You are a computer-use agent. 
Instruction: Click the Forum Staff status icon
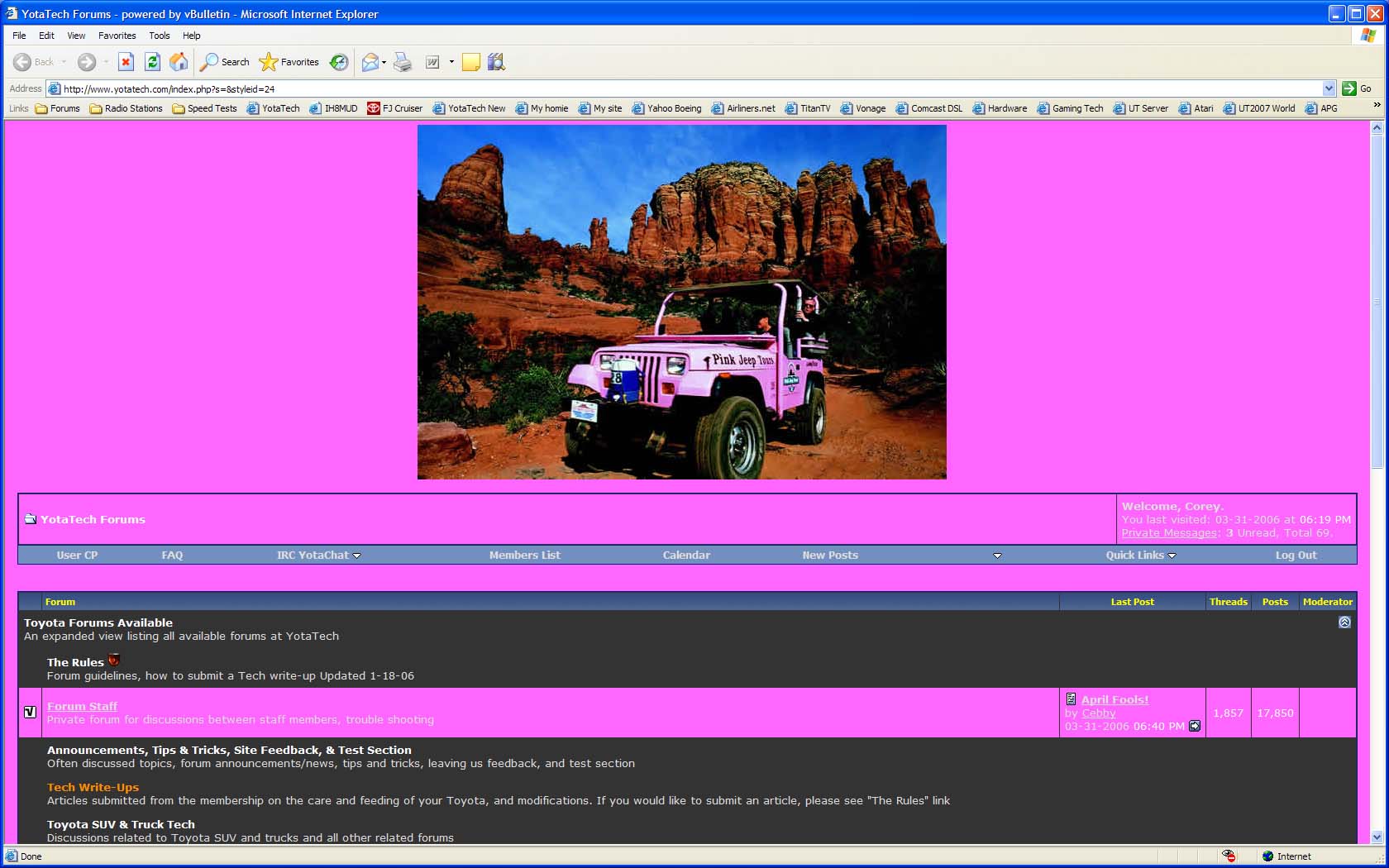click(x=31, y=712)
